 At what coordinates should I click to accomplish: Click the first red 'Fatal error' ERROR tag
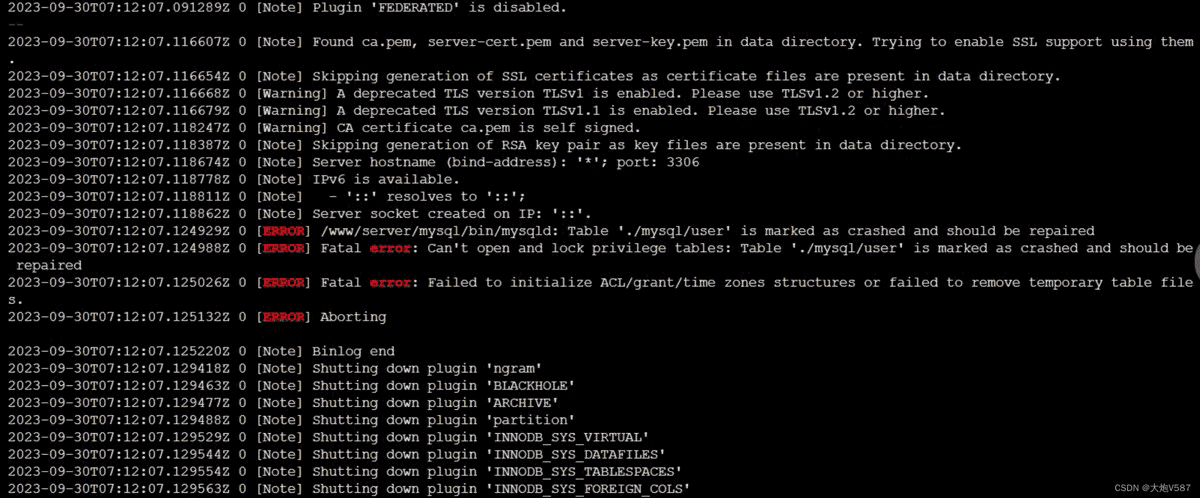(284, 248)
